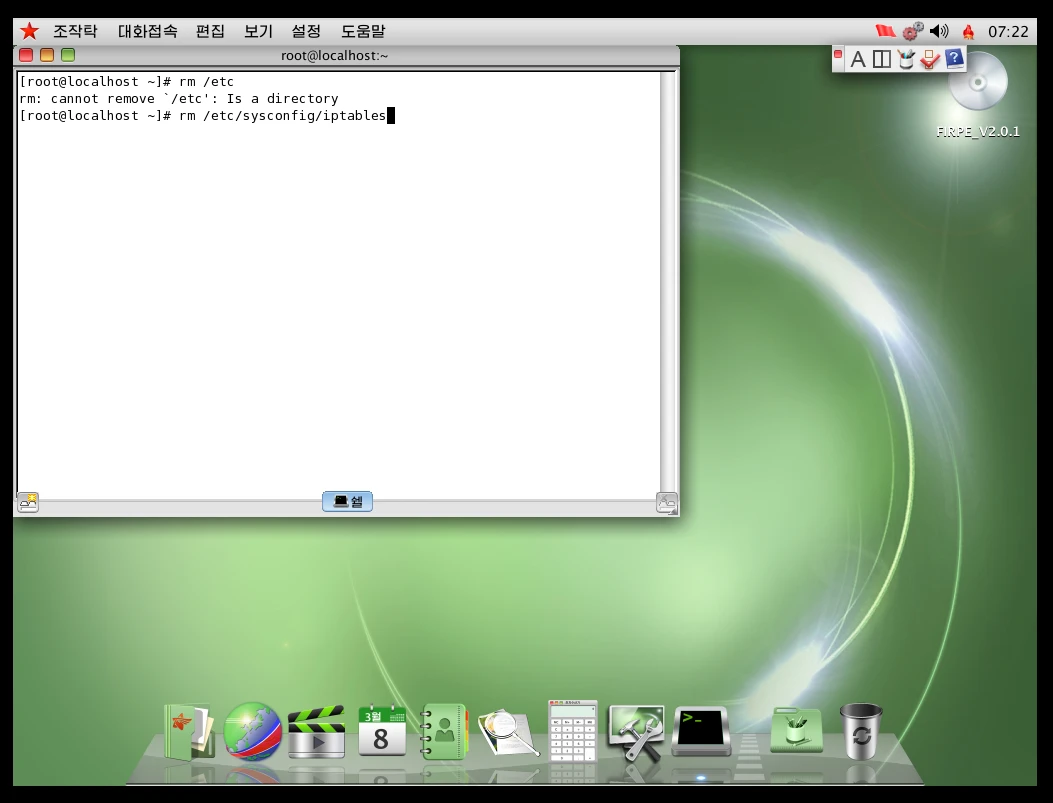The image size is (1053, 803).
Task: Open the gears settings tray icon
Action: [x=912, y=31]
